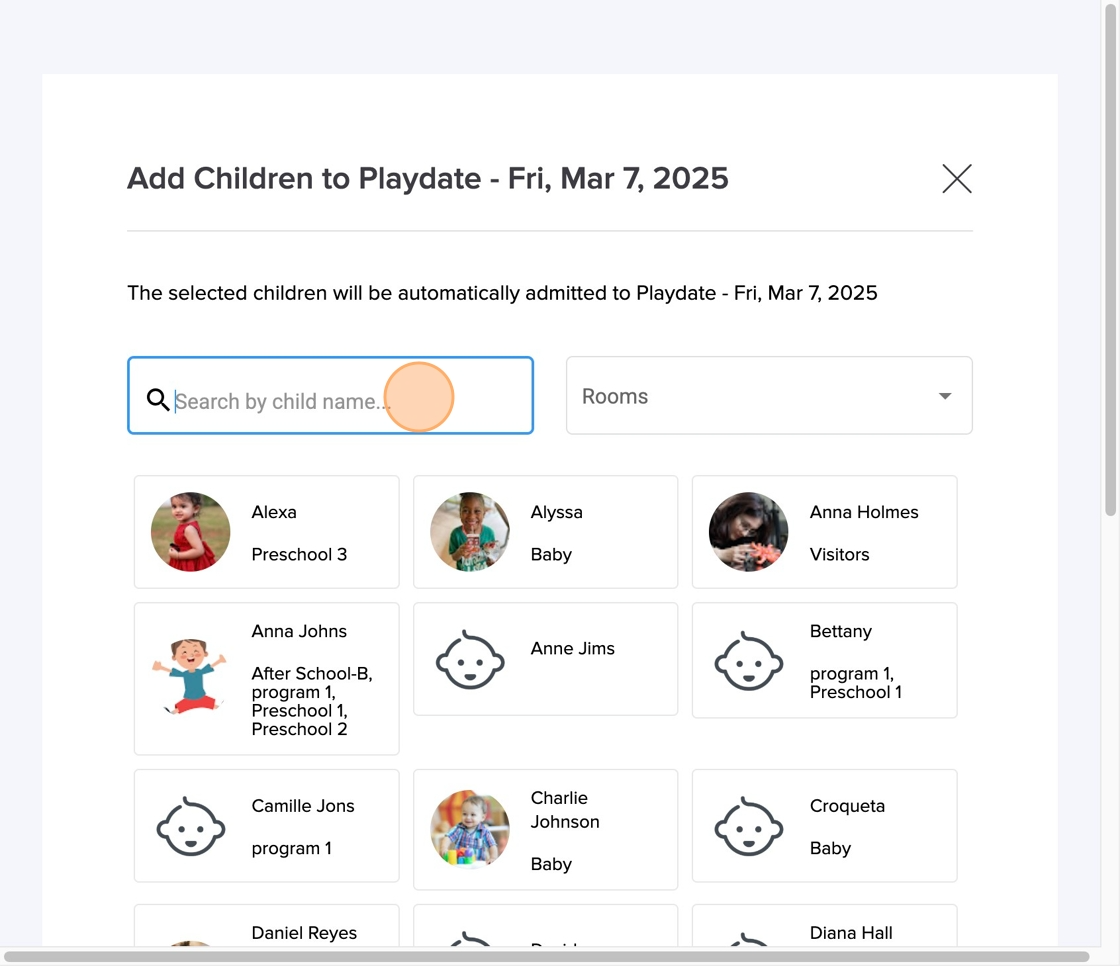Click the Diana Hall name text
The image size is (1120, 966).
[x=851, y=933]
